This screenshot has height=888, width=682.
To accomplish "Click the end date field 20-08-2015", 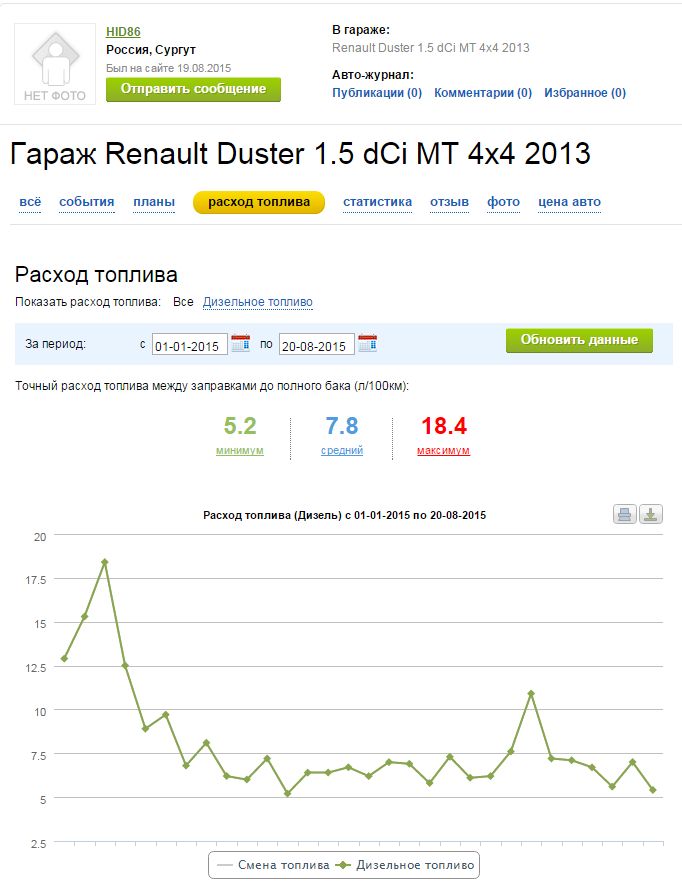I will [317, 344].
